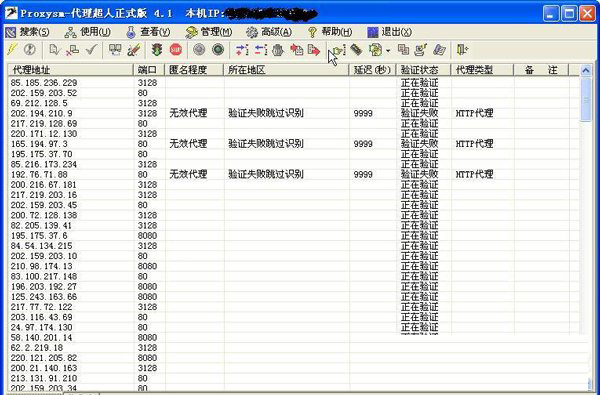
Task: Select proxy row 202.194.210.9
Action: tap(294, 113)
